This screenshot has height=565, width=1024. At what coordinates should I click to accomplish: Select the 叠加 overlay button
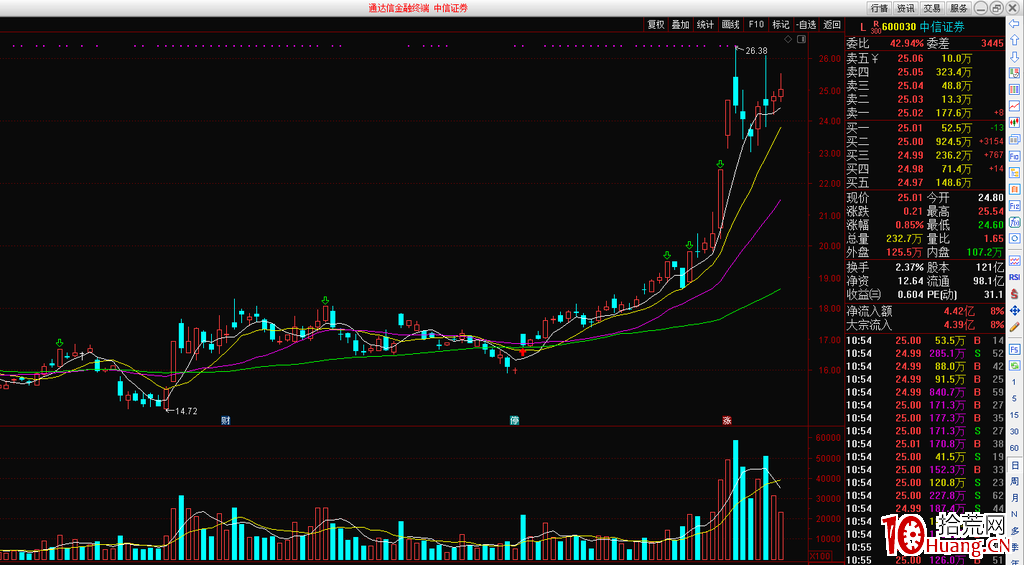point(680,25)
